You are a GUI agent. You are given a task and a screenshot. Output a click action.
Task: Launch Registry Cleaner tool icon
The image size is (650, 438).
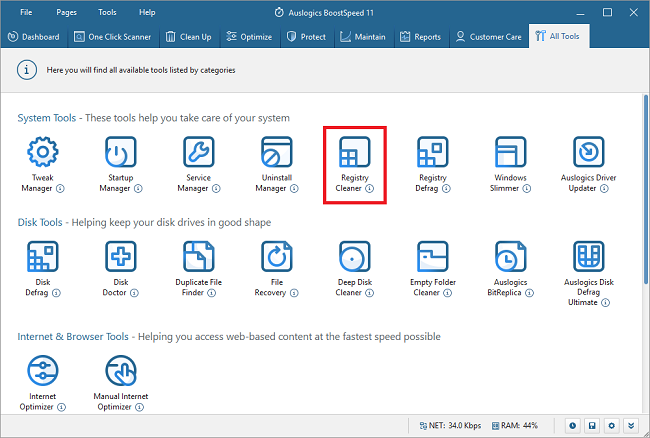[354, 152]
